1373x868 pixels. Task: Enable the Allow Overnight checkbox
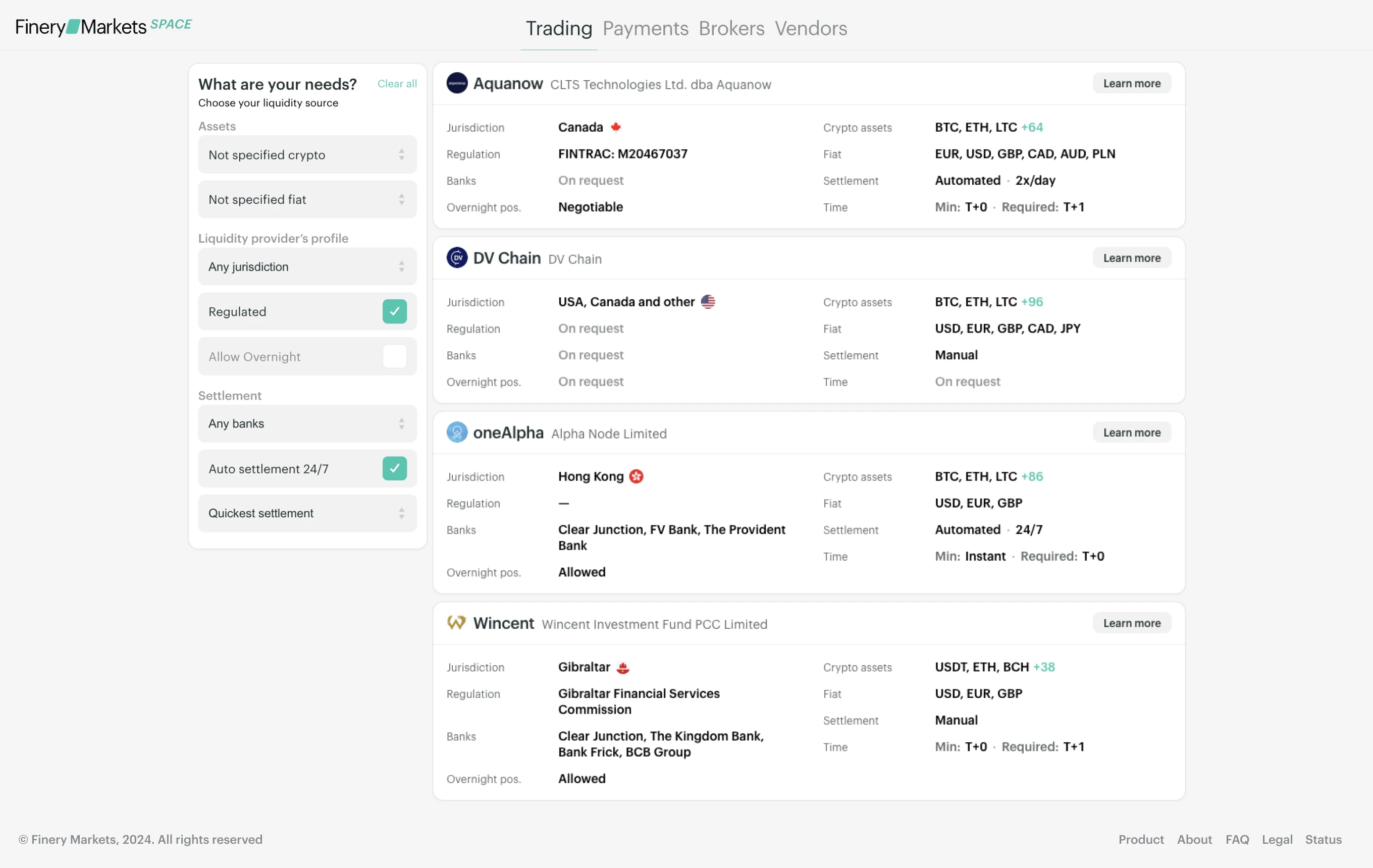pyautogui.click(x=394, y=356)
